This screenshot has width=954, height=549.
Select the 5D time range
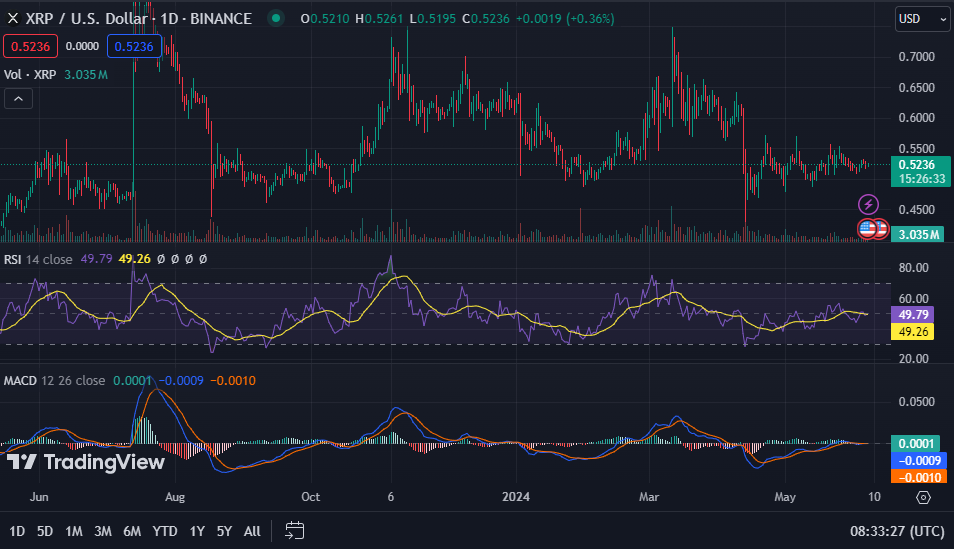45,530
